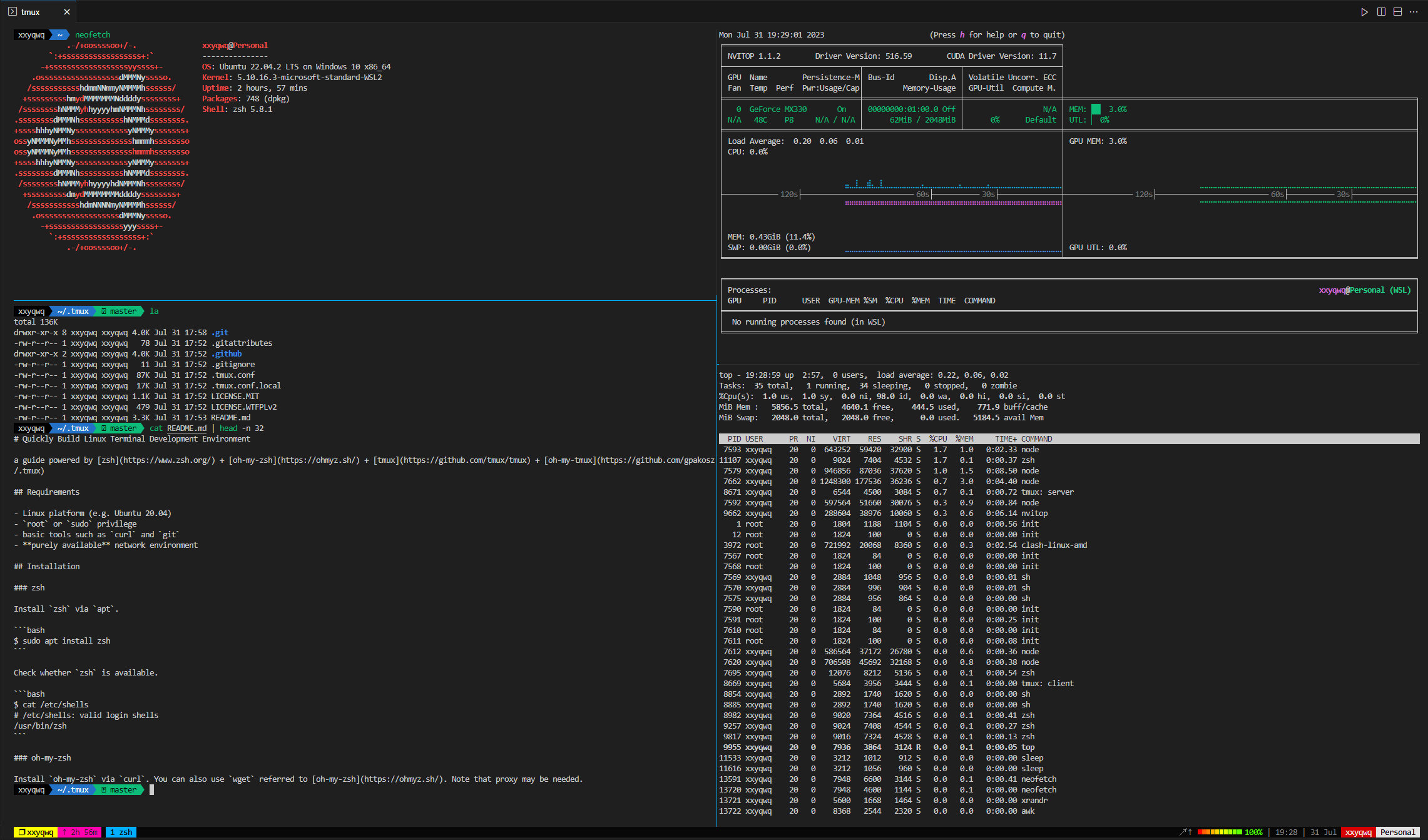Click the white Personal hostname badge
Screen dimensions: 1428x840
click(1397, 832)
